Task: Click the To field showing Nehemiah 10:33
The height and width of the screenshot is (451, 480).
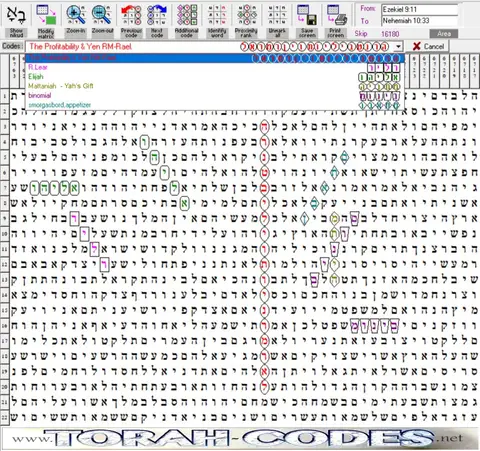Action: point(419,21)
